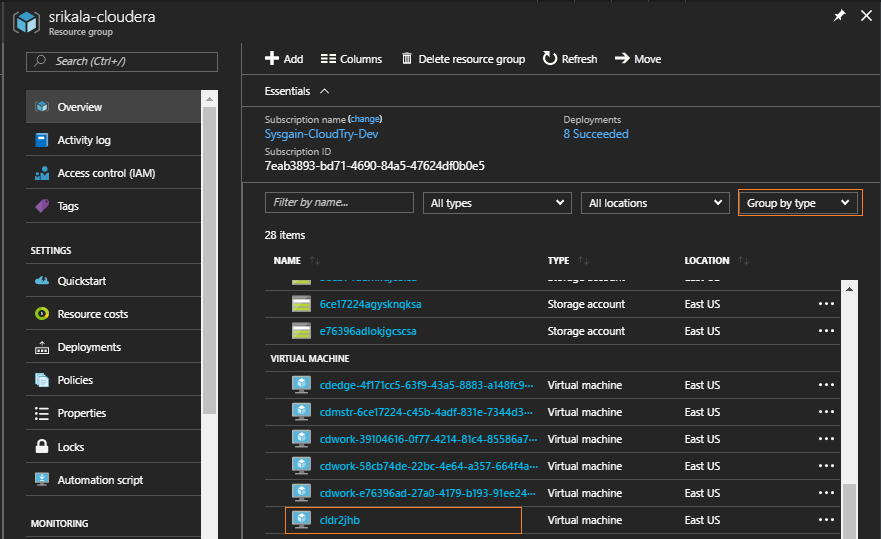Viewport: 881px width, 539px height.
Task: Click the change subscription link
Action: tap(365, 119)
